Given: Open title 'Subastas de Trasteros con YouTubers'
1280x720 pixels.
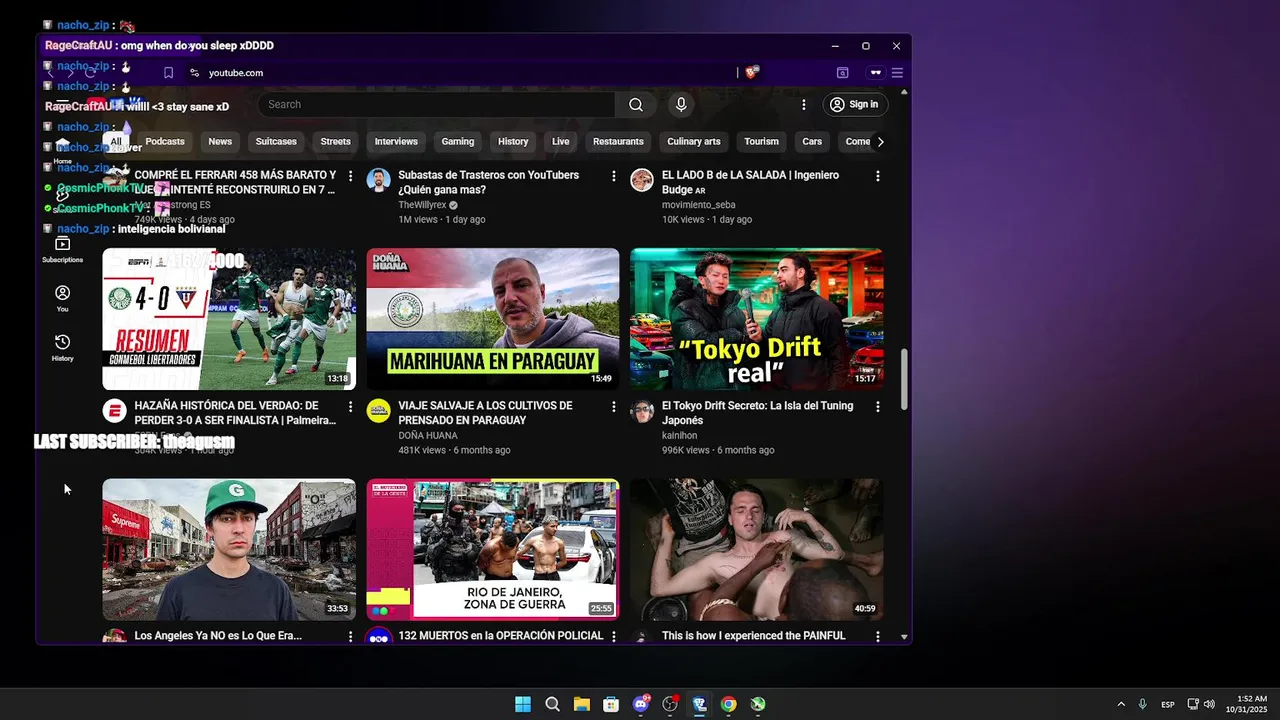Looking at the screenshot, I should tap(489, 182).
